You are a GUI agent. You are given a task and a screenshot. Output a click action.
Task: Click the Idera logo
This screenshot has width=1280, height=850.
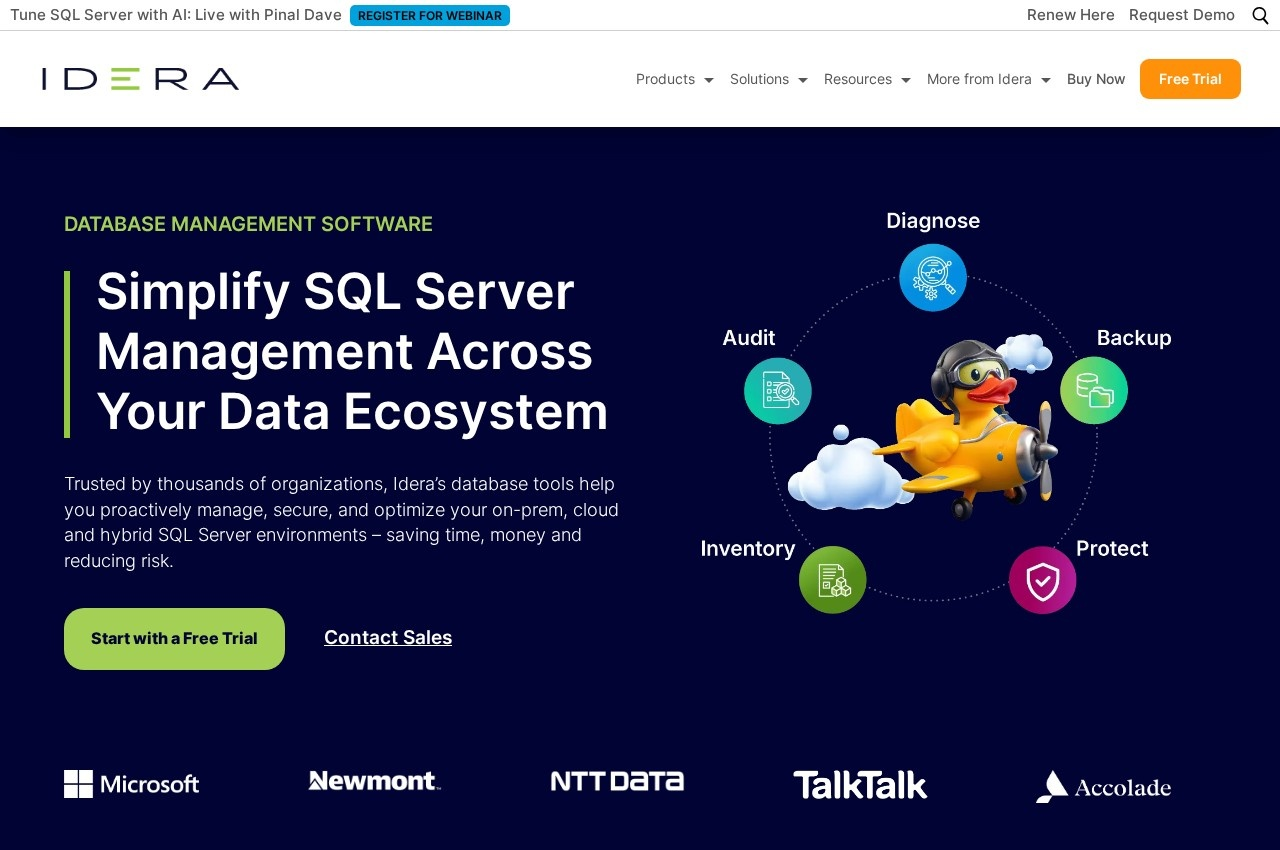point(140,79)
